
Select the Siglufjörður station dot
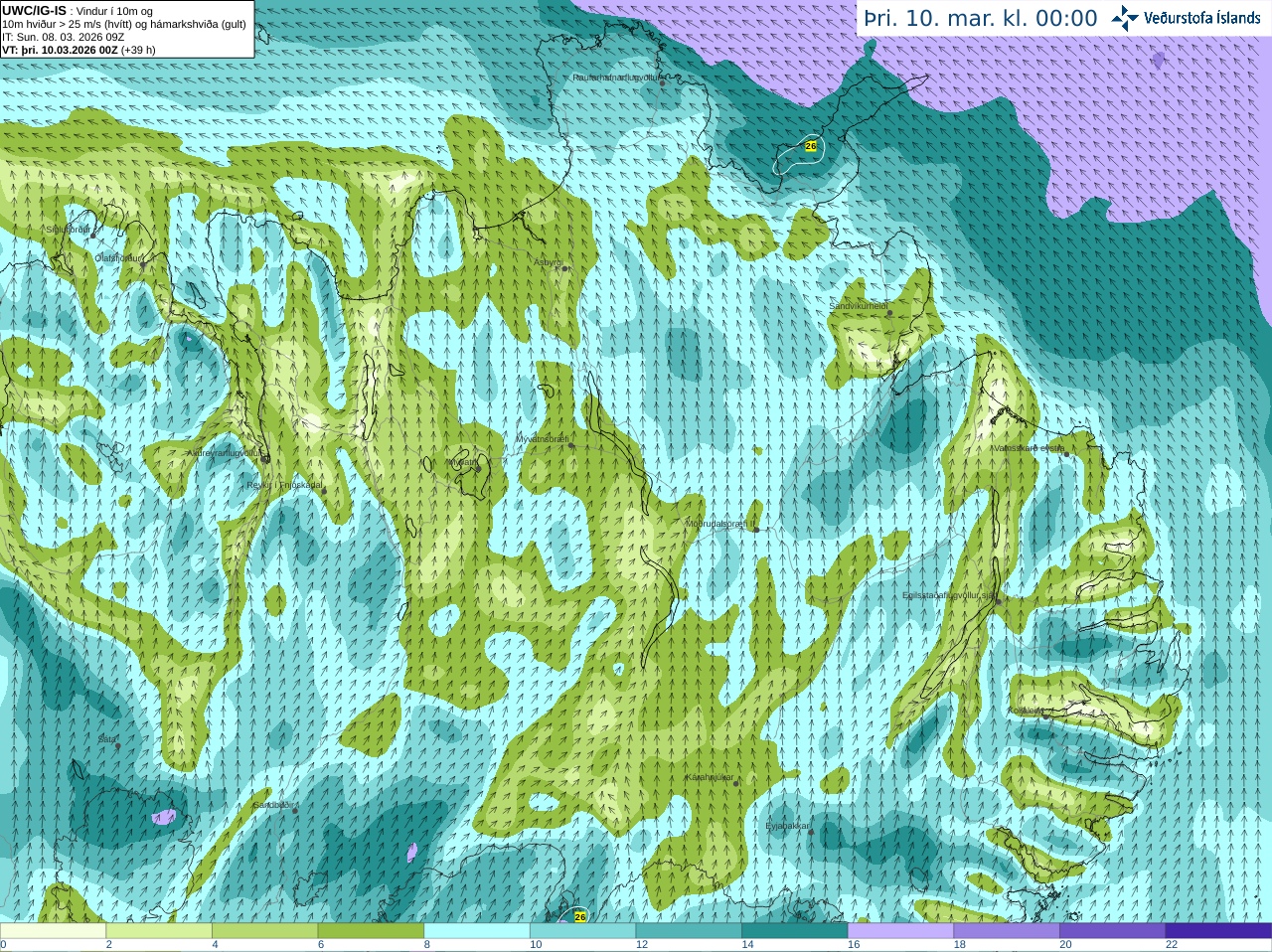click(x=93, y=236)
